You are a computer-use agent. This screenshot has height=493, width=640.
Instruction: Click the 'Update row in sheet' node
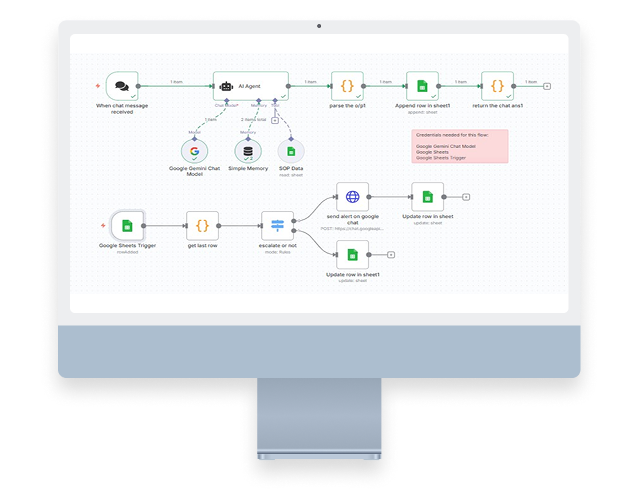click(x=427, y=197)
